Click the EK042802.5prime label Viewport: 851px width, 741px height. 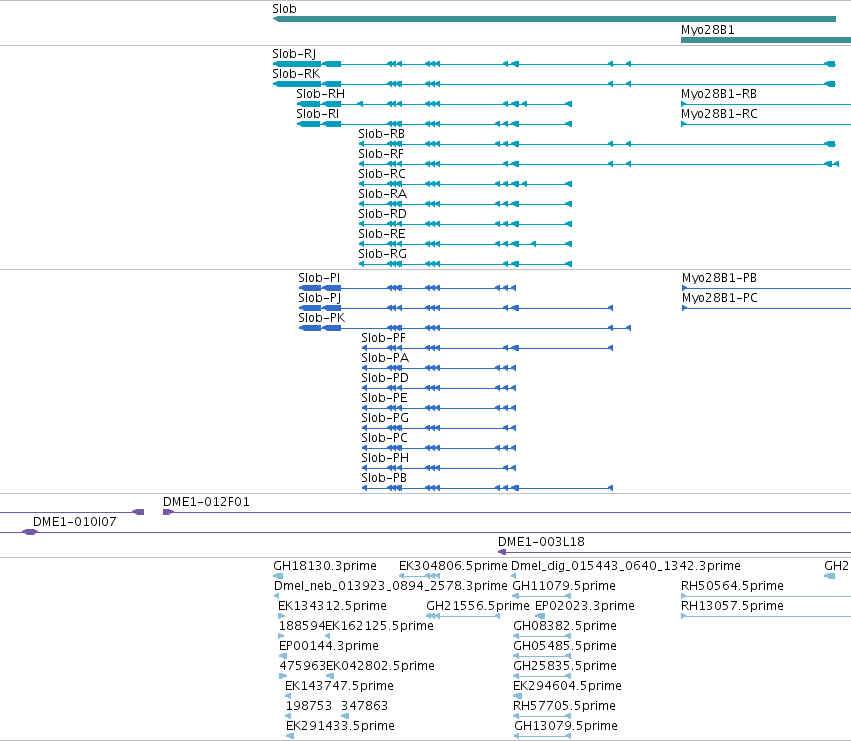click(x=380, y=666)
